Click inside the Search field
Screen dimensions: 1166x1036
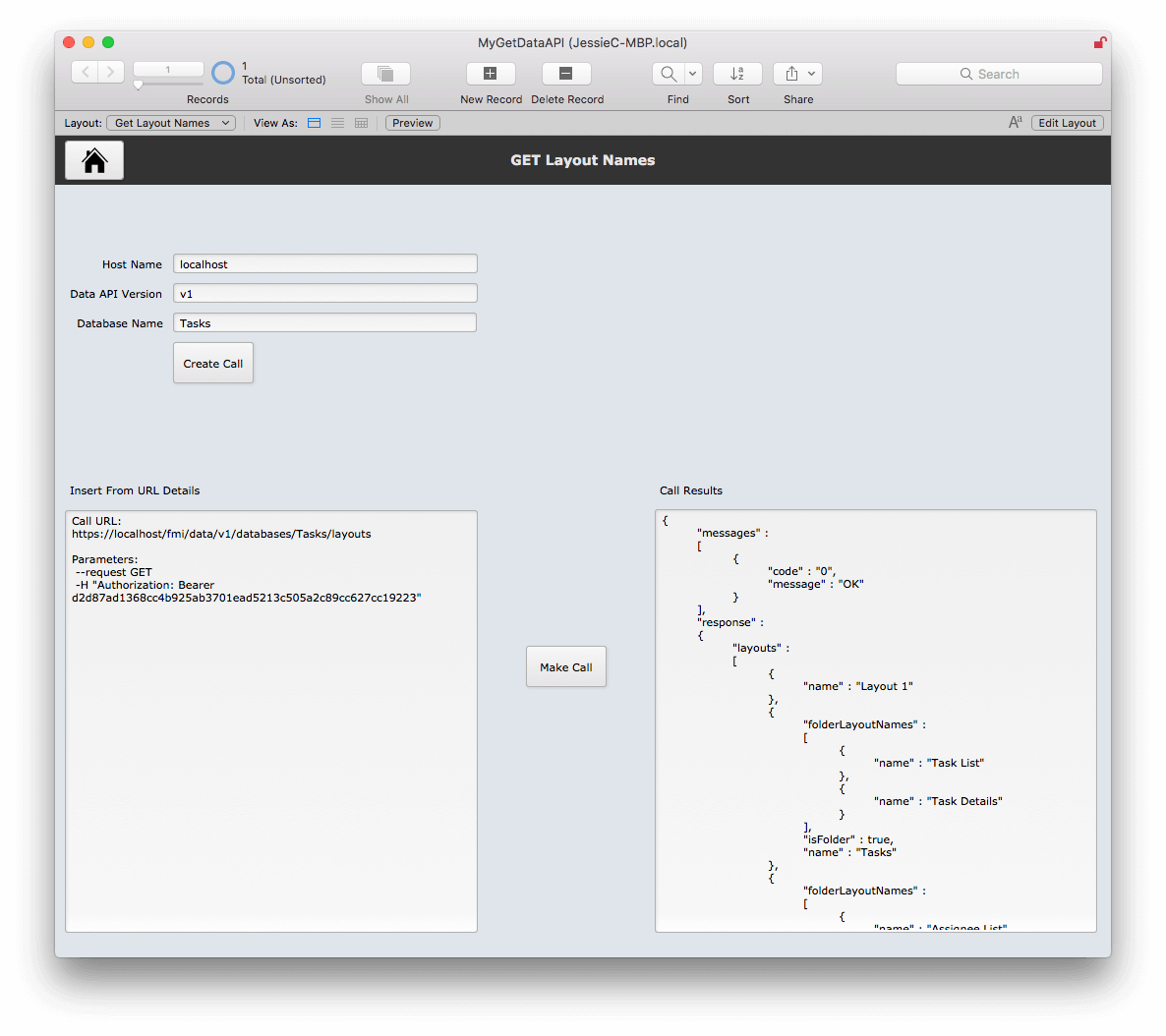pyautogui.click(x=999, y=73)
